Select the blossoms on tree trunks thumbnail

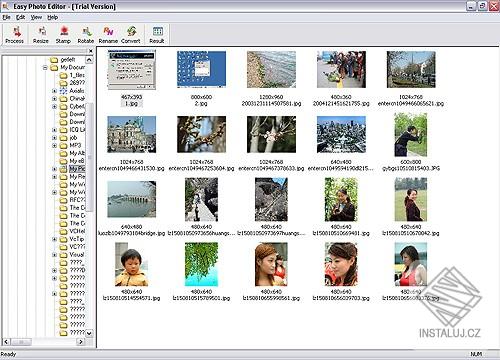(271, 134)
